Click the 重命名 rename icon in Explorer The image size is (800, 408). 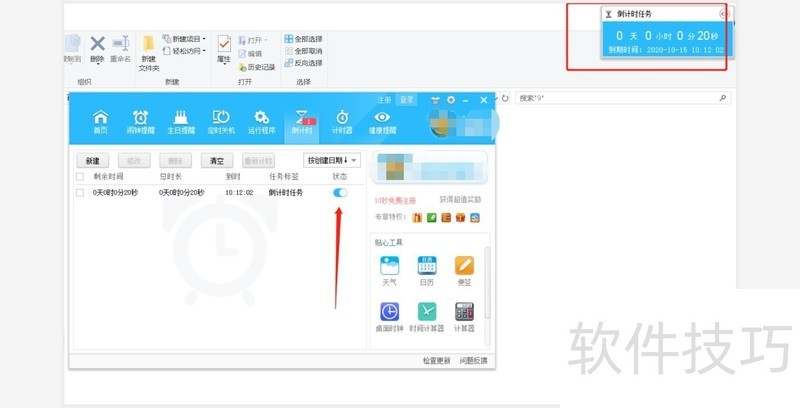pos(121,50)
